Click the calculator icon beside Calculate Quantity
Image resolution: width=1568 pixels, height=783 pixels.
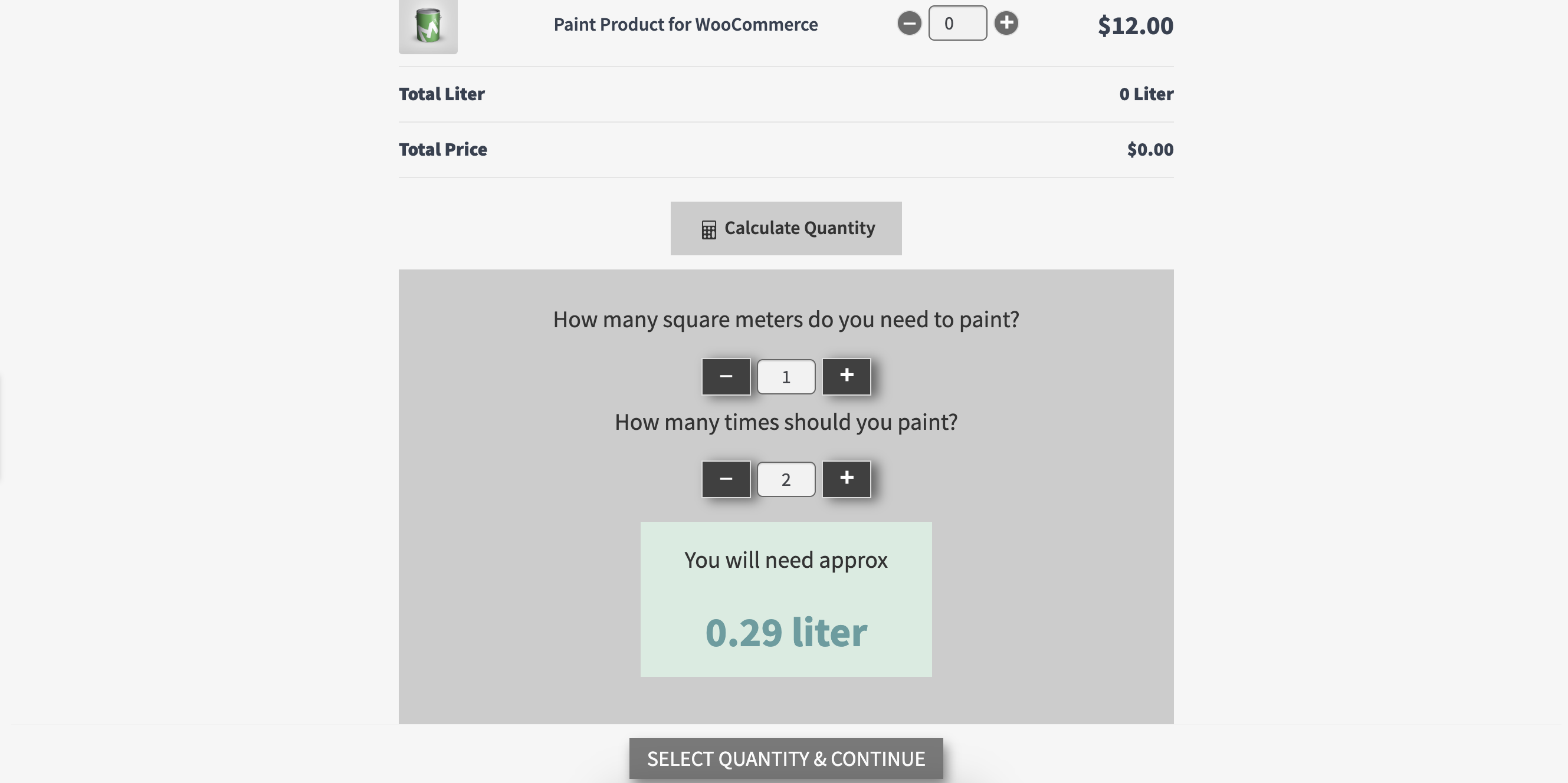tap(708, 229)
